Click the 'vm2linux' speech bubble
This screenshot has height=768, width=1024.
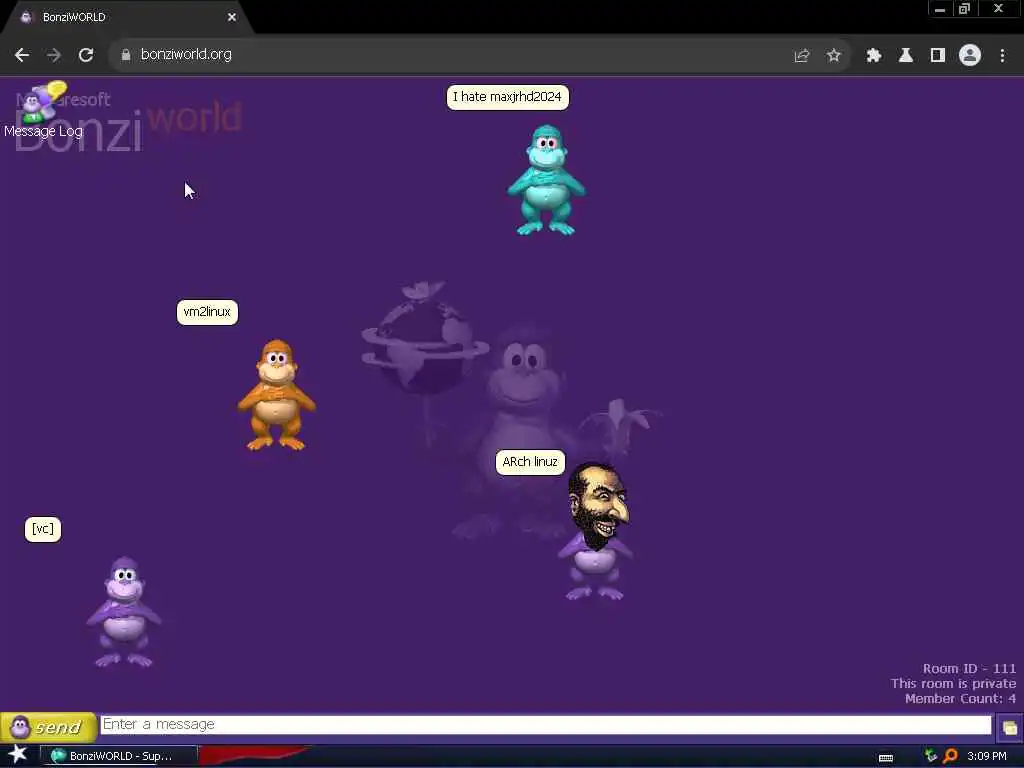[207, 312]
